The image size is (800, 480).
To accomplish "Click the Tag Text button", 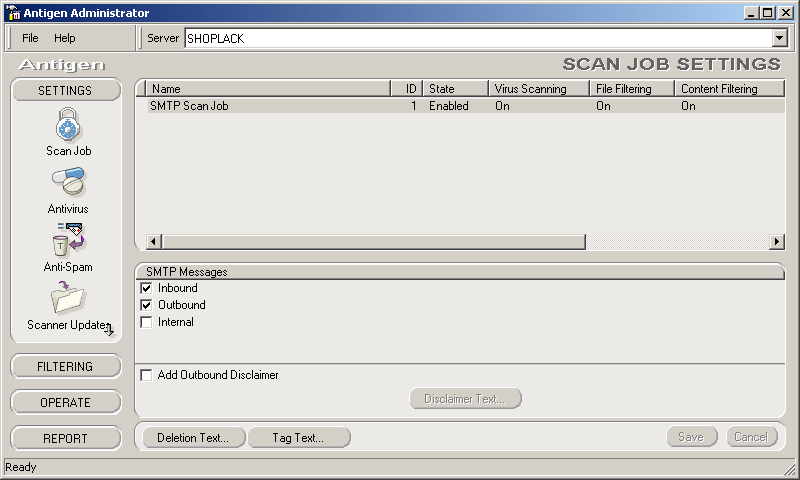I will [x=298, y=438].
